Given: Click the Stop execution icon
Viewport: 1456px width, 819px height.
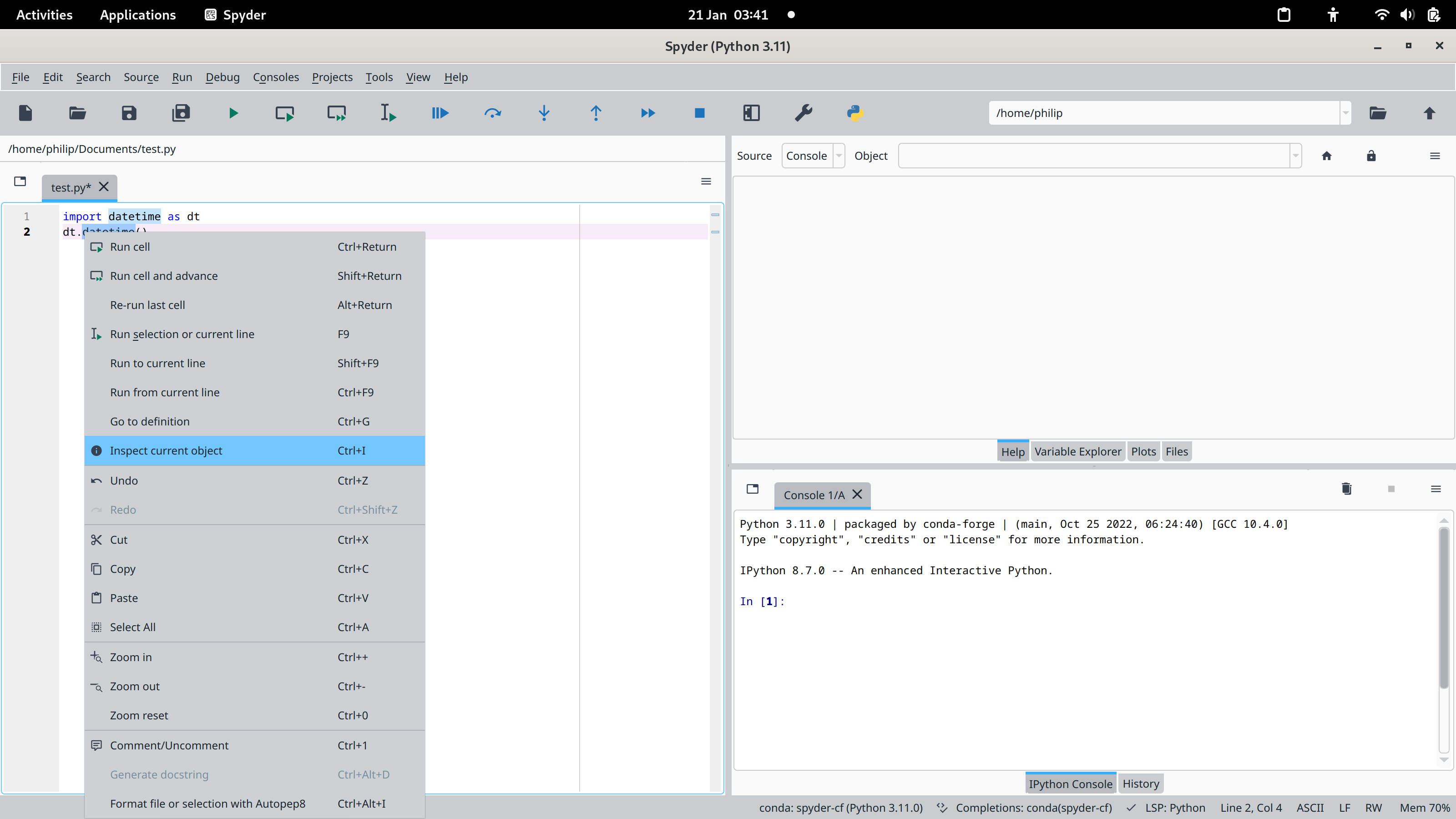Looking at the screenshot, I should (700, 113).
